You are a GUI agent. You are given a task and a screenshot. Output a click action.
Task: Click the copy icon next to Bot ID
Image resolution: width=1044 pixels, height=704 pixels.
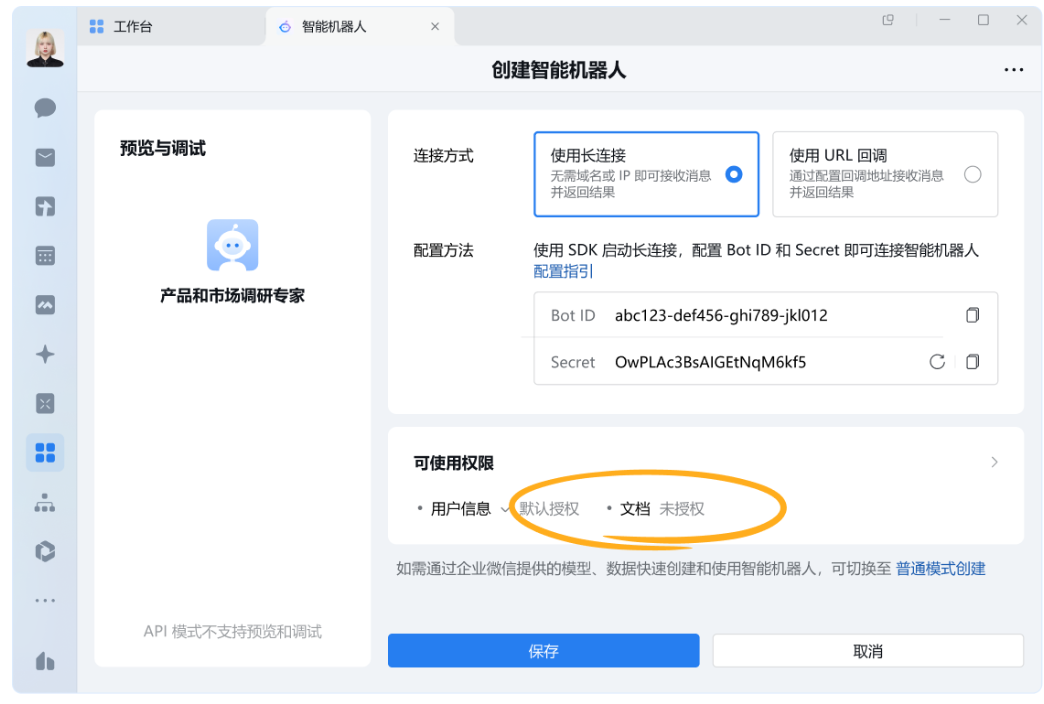click(972, 315)
